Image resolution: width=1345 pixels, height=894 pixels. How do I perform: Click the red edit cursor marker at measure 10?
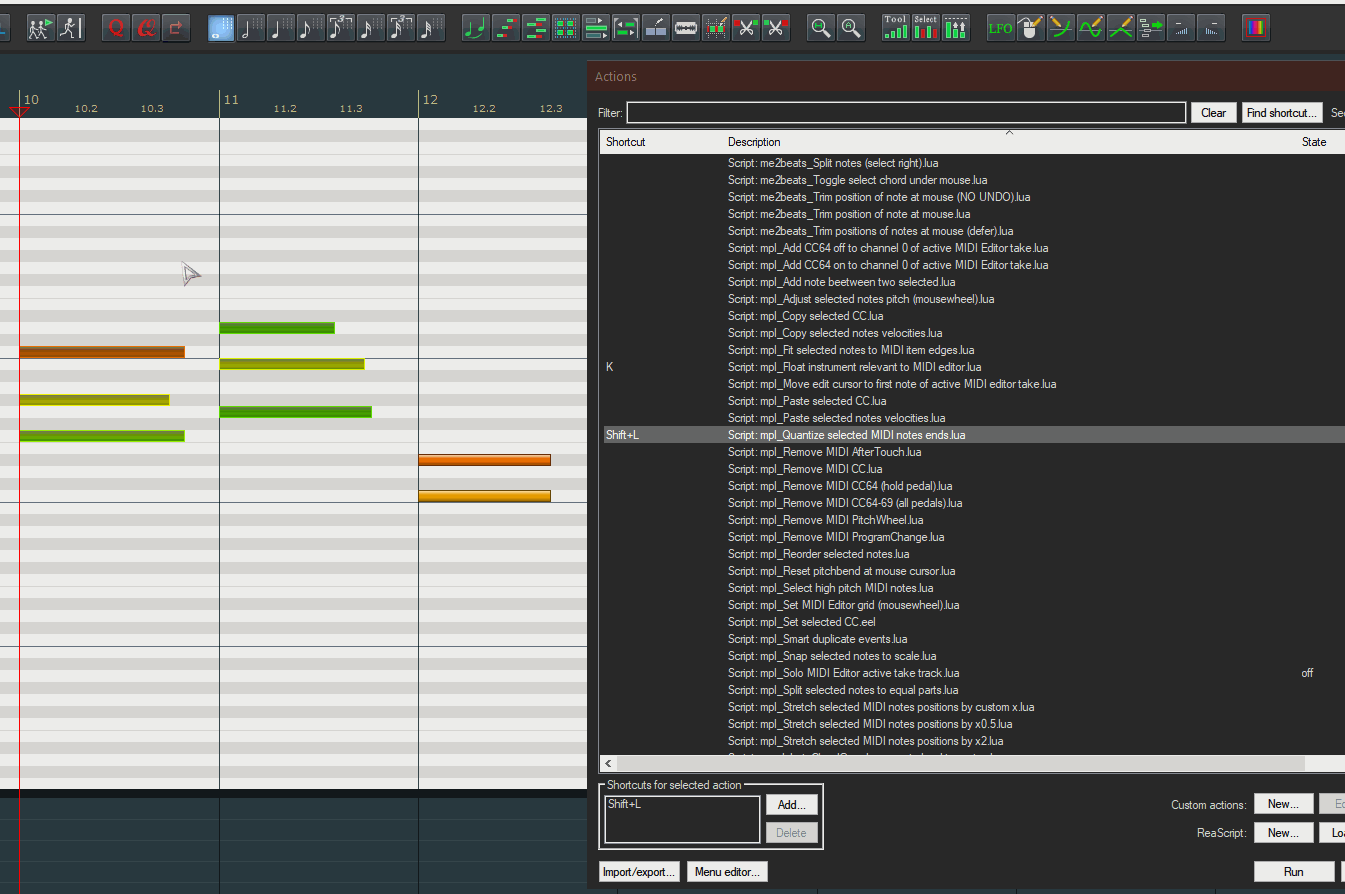click(x=18, y=110)
